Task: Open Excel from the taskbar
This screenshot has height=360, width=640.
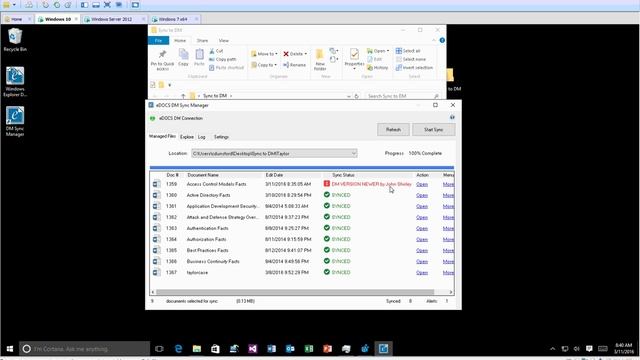Action: pos(309,349)
